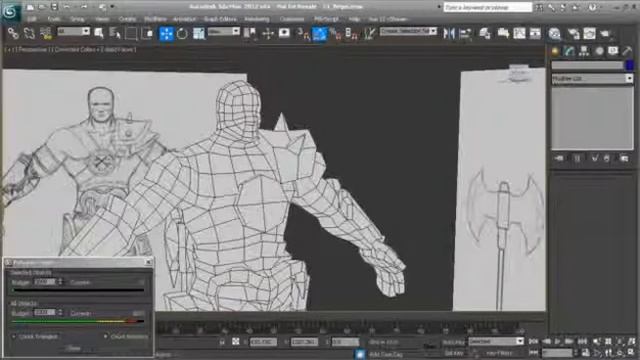Toggle Pin Stack in the modifier panel
Viewport: 640px width, 360px height.
(x=559, y=158)
